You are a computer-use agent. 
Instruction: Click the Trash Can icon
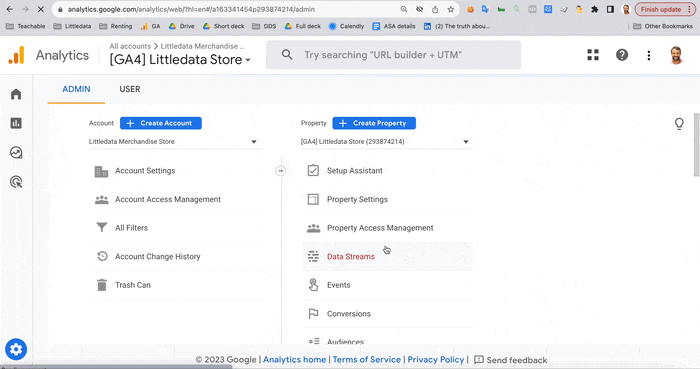click(102, 285)
